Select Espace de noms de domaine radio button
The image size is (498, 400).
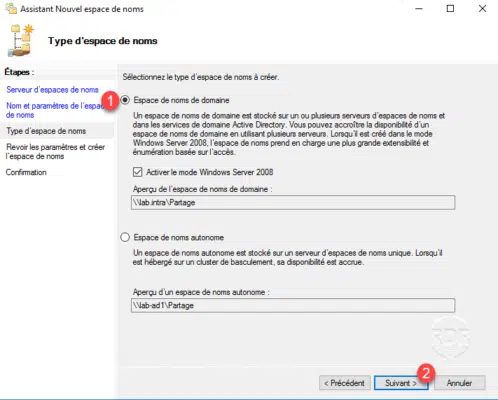pyautogui.click(x=125, y=100)
